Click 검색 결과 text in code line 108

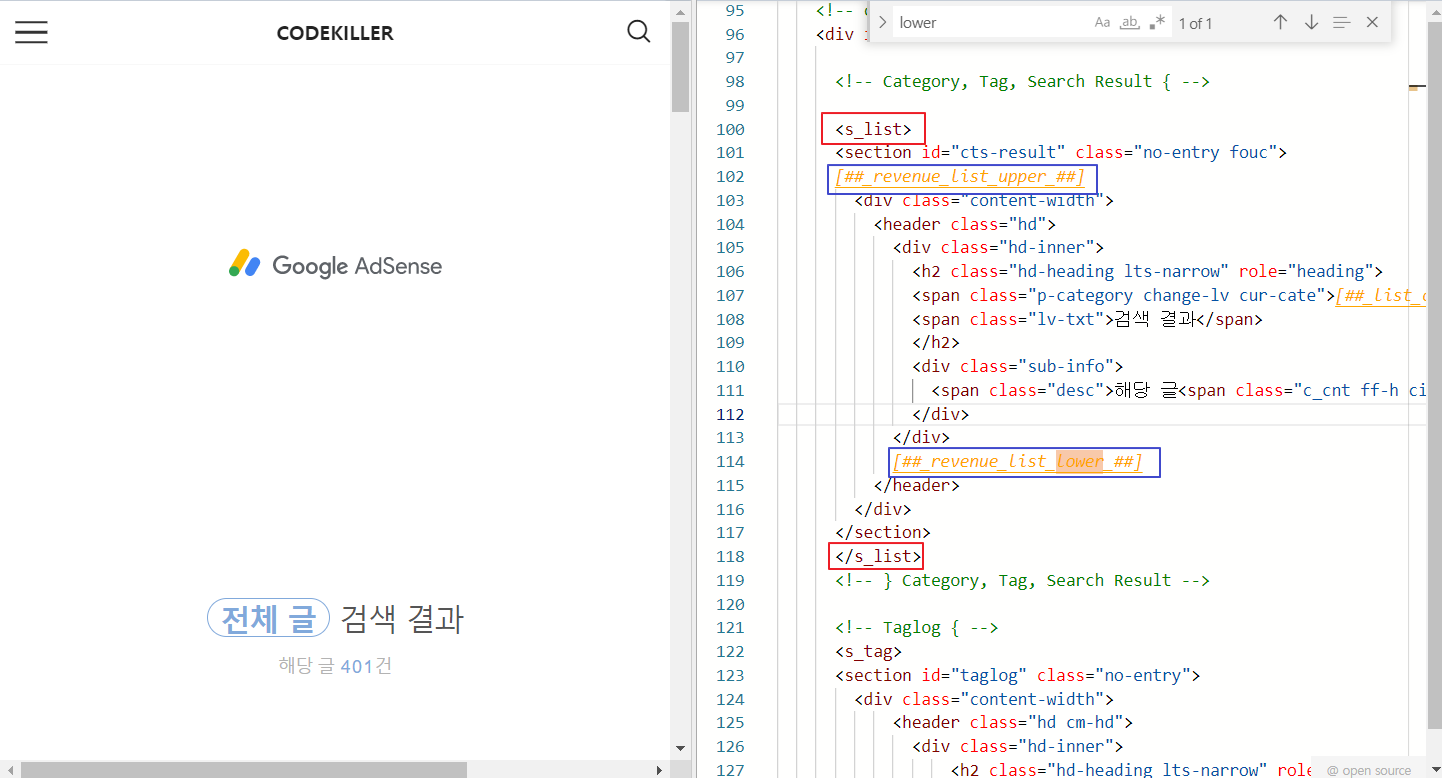[1154, 319]
